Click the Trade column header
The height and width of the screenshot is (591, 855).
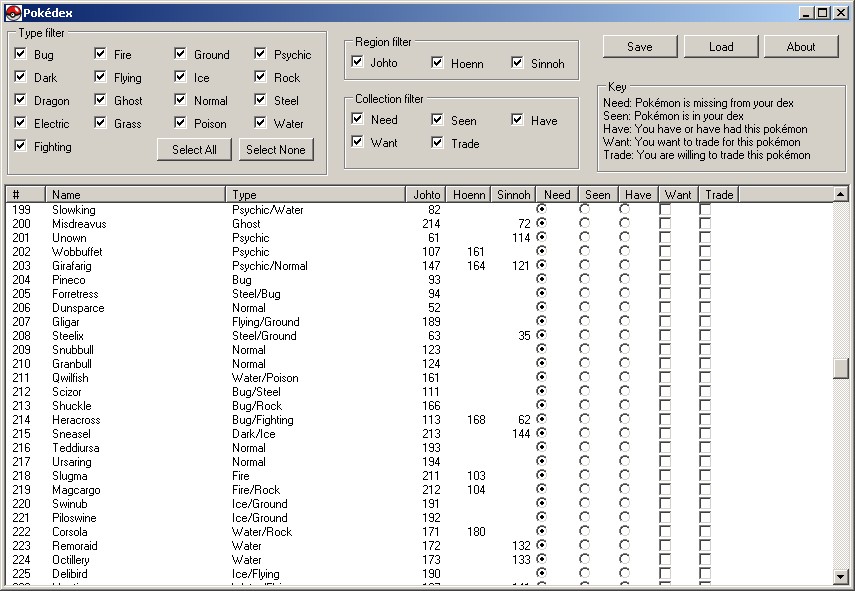point(719,195)
